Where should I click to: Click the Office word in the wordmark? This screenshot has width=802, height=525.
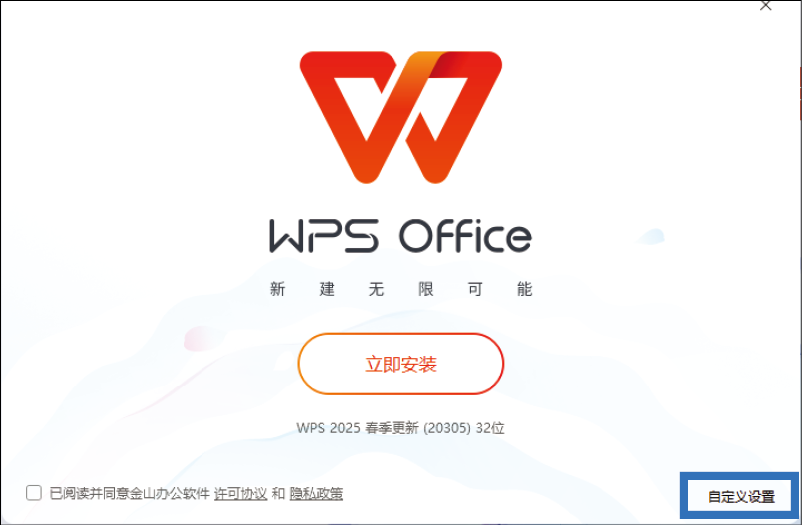point(465,236)
